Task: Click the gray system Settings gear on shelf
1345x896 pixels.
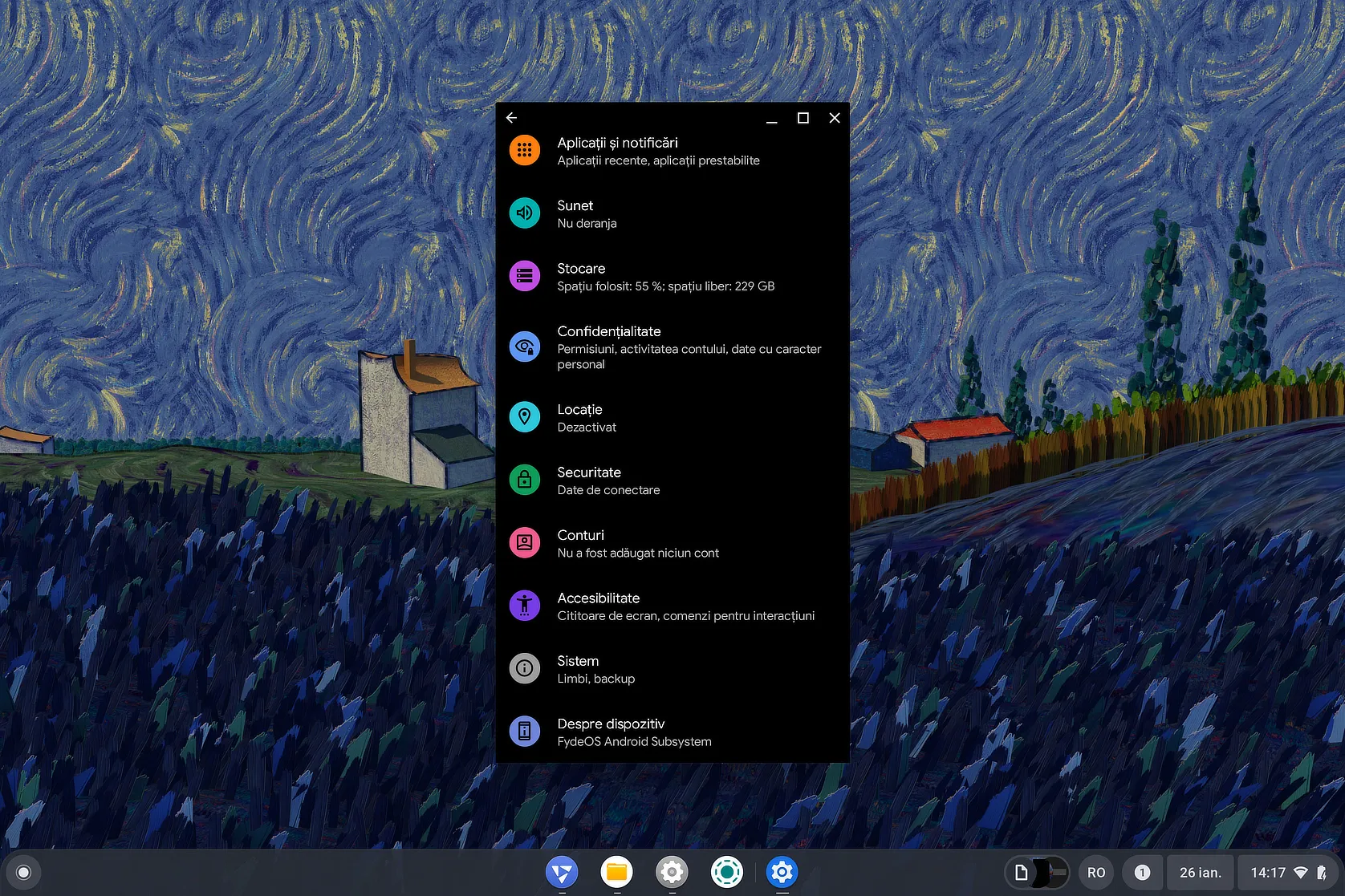Action: [672, 872]
